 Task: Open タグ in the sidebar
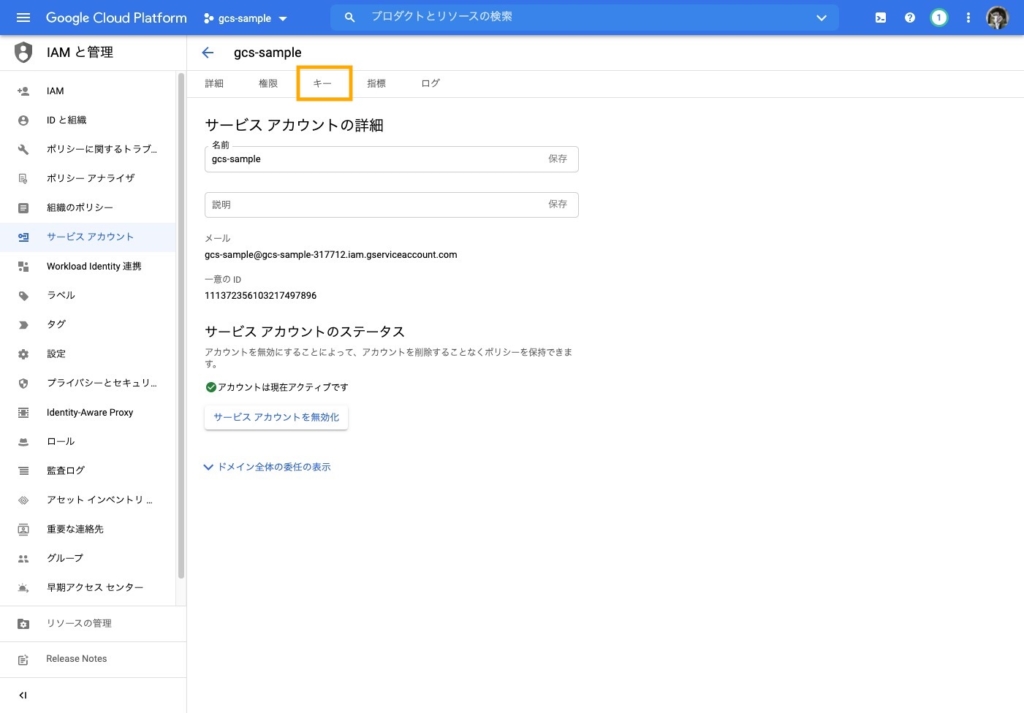pos(88,325)
